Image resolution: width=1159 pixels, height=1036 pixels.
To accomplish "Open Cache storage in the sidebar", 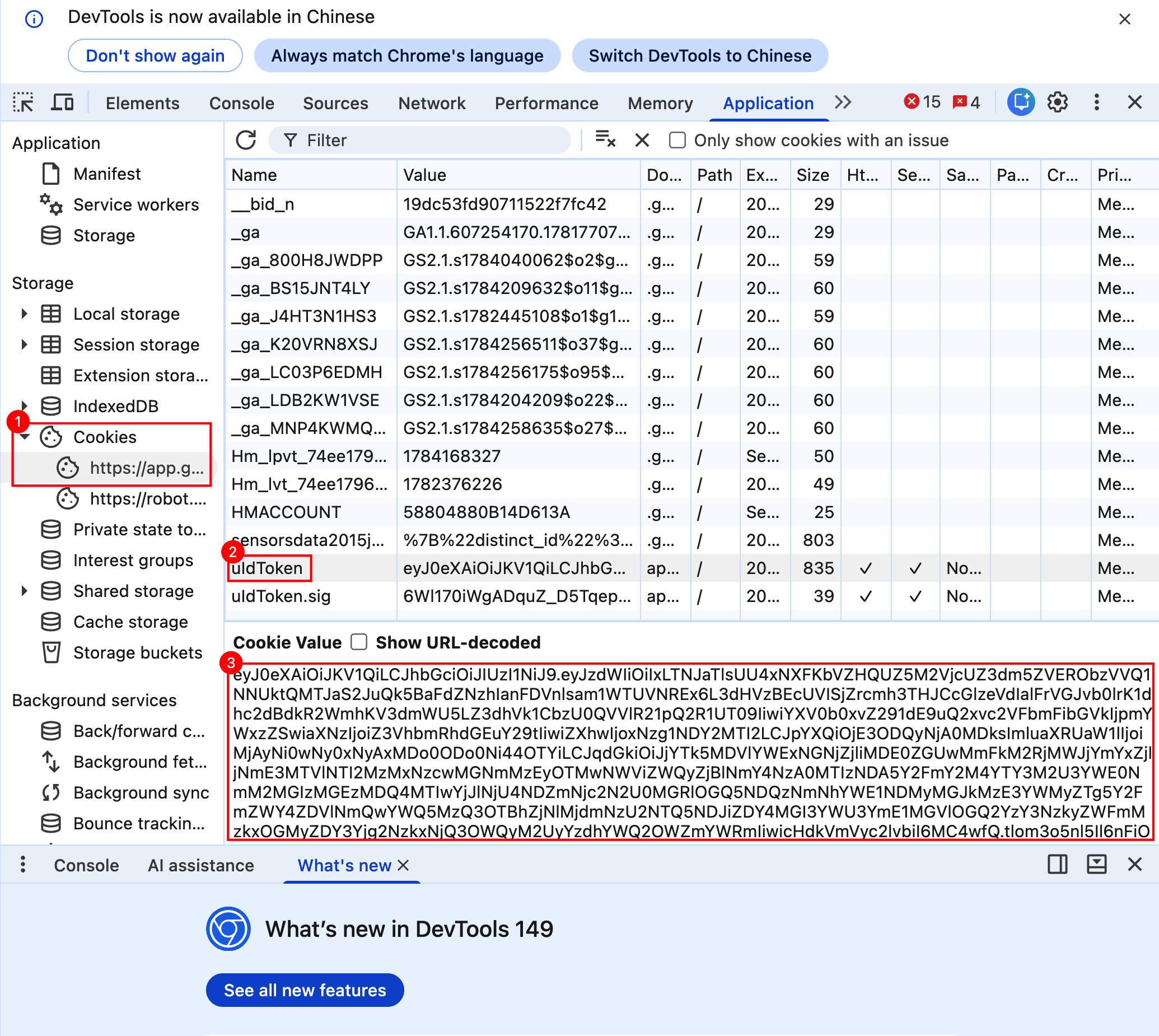I will [130, 622].
